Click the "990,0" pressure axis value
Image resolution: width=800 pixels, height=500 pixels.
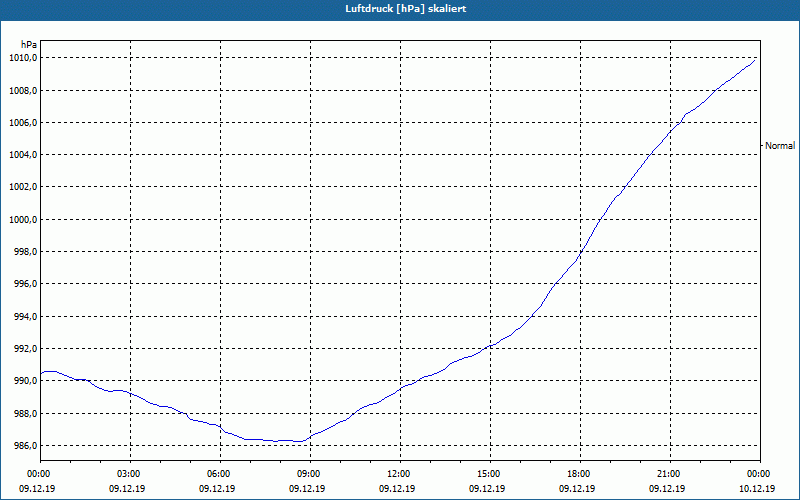pos(26,381)
